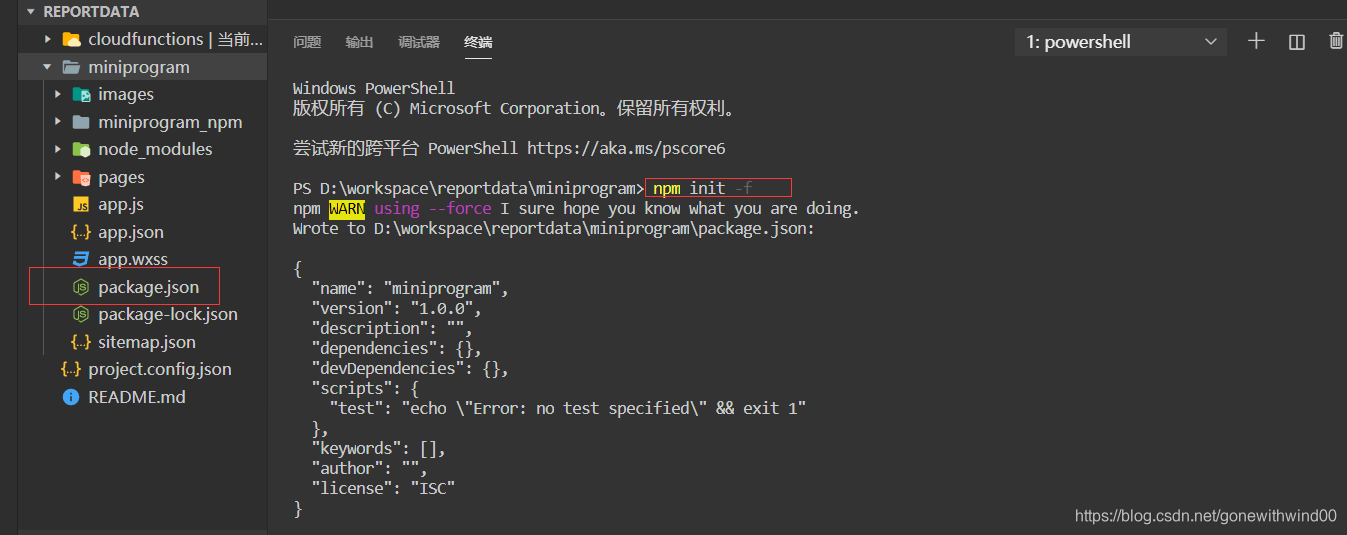Open the 1: powershell terminal selector dropdown
This screenshot has height=535, width=1347.
coord(1120,42)
